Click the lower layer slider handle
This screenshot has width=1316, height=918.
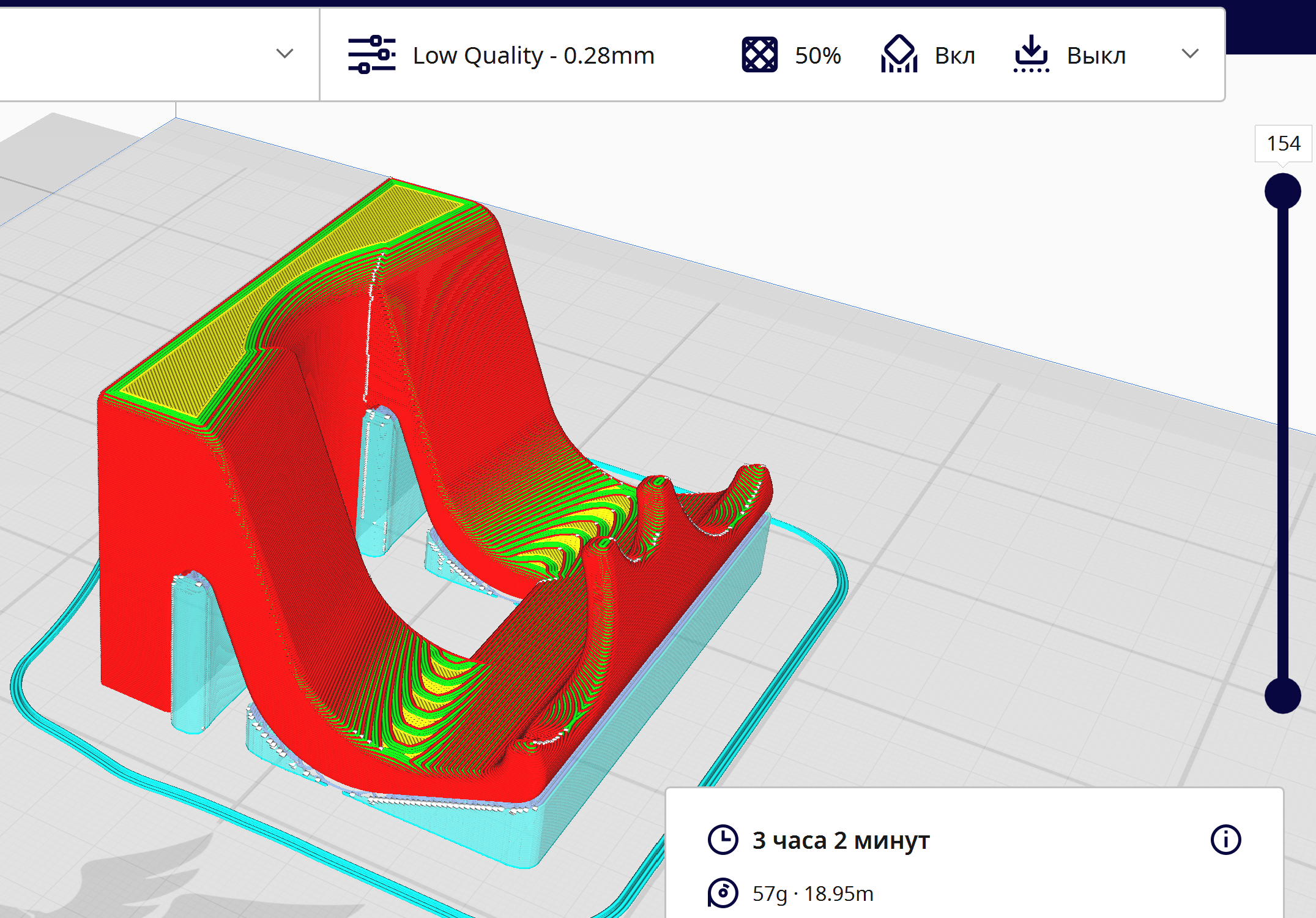[x=1282, y=695]
